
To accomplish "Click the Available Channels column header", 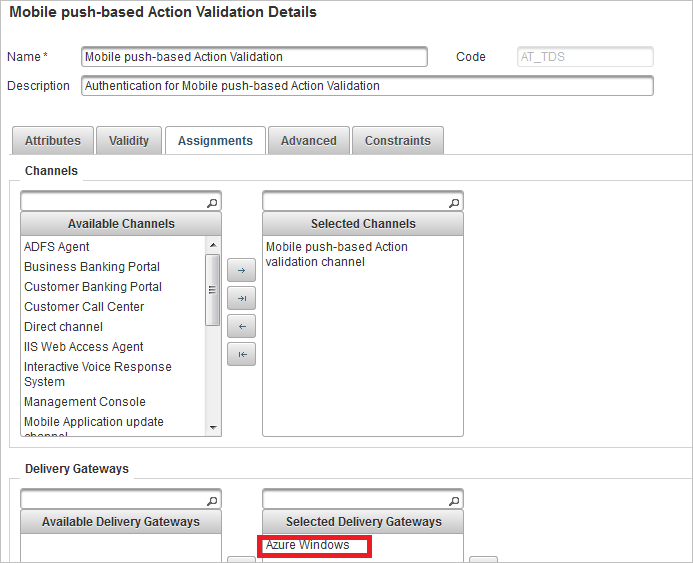I will click(x=121, y=224).
